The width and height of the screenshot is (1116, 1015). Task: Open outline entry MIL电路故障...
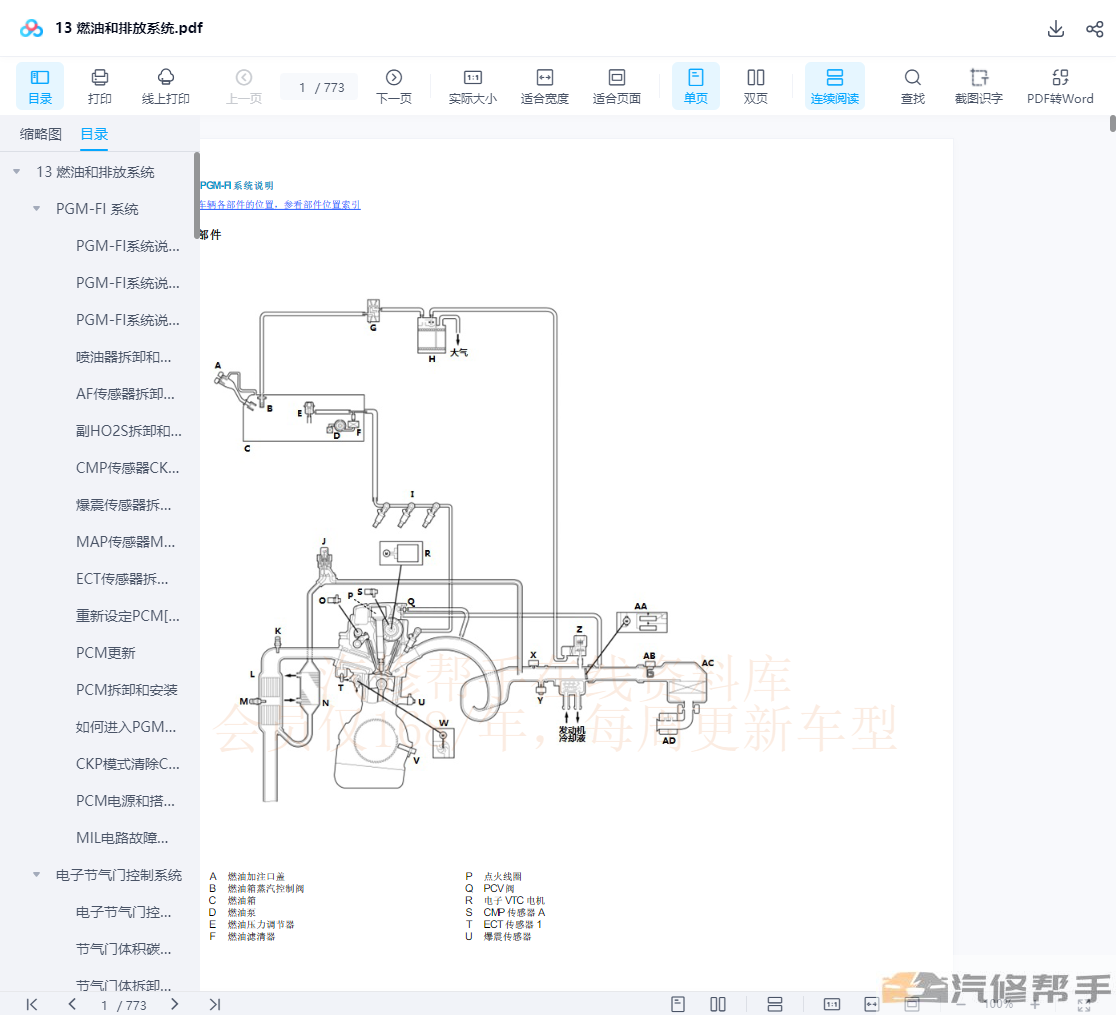point(122,838)
